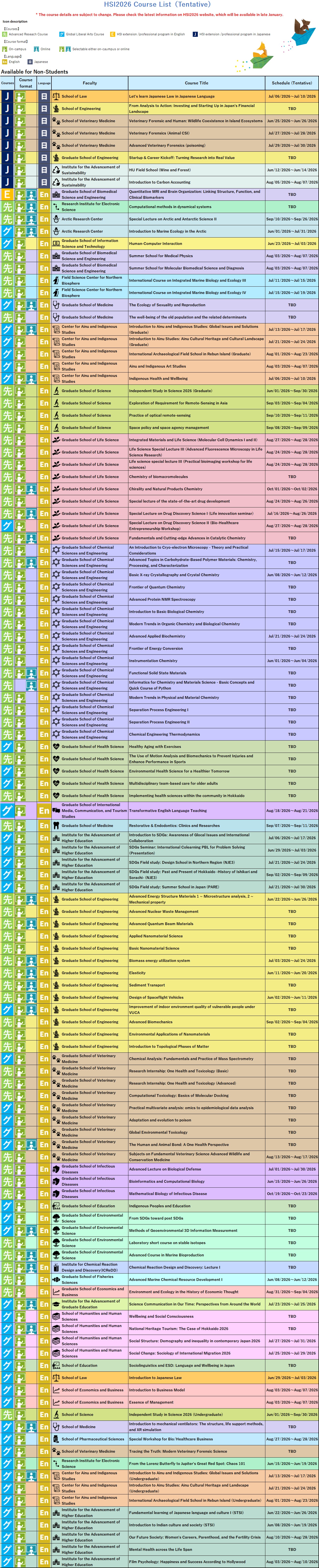Click the Global Liberal Arts Course legend icon

(x=62, y=35)
